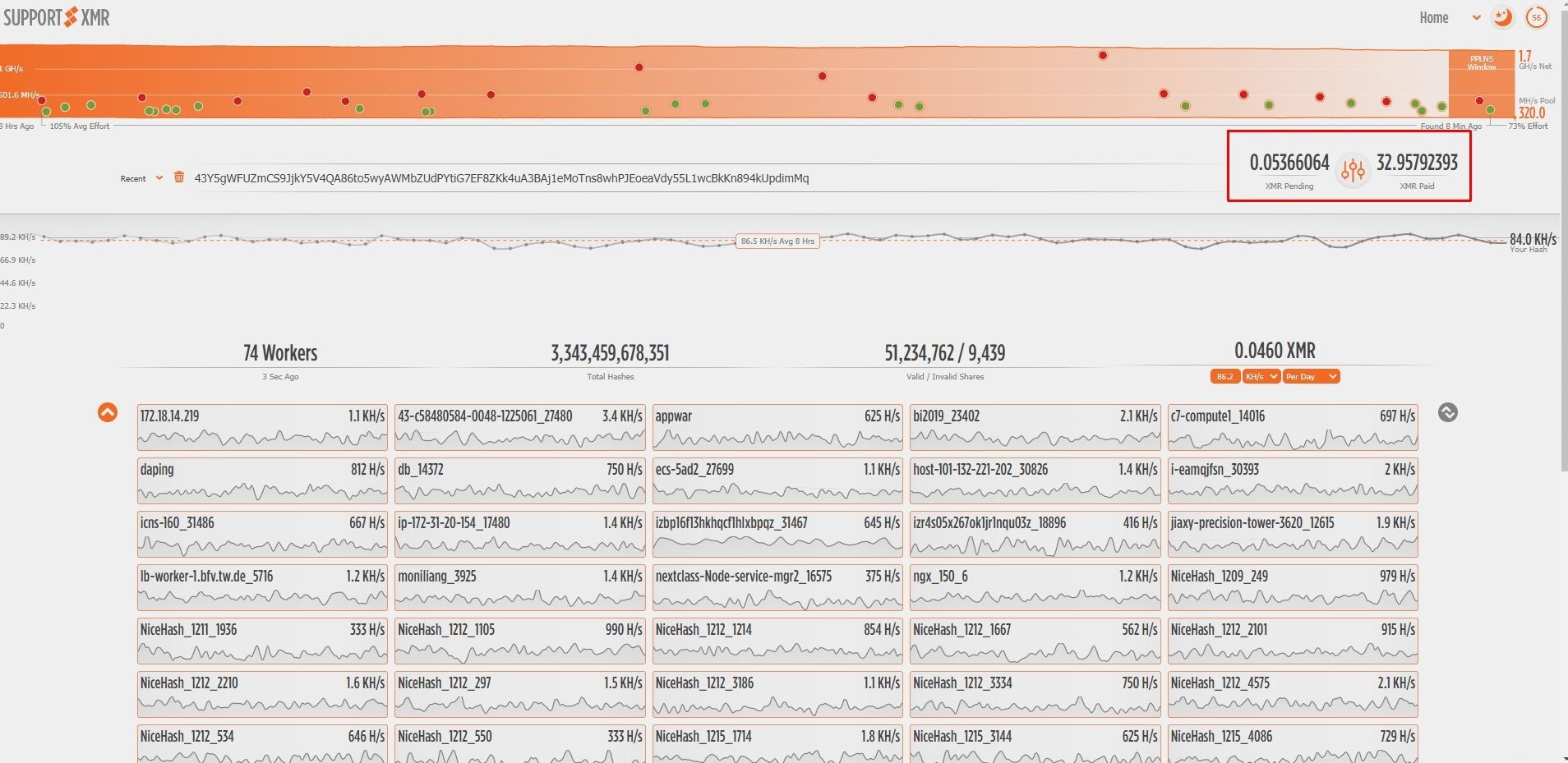
Task: Open worker card jiaxy-precision-tower-3620_12615
Action: coord(1293,533)
